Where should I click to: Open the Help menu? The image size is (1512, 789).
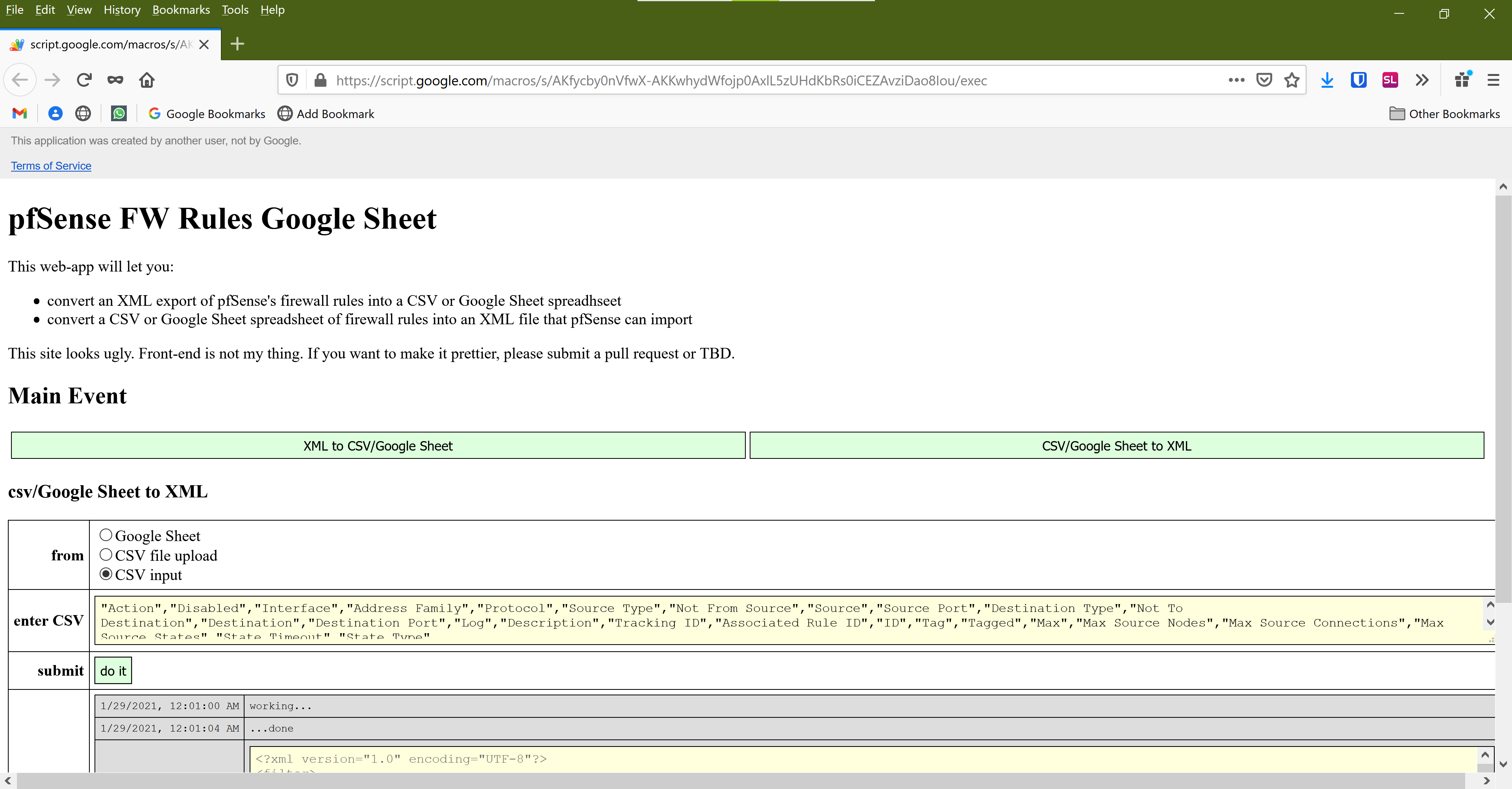tap(272, 10)
